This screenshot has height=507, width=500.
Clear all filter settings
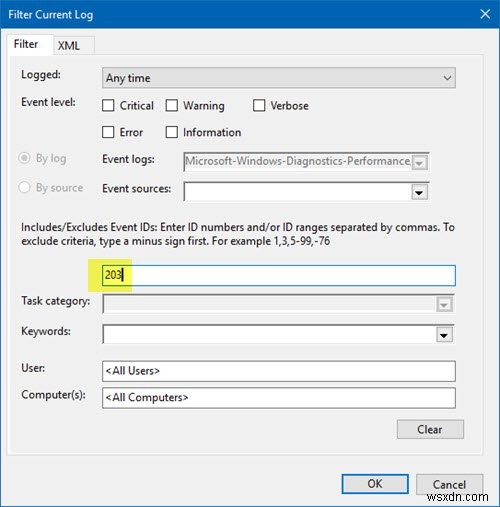pos(430,429)
